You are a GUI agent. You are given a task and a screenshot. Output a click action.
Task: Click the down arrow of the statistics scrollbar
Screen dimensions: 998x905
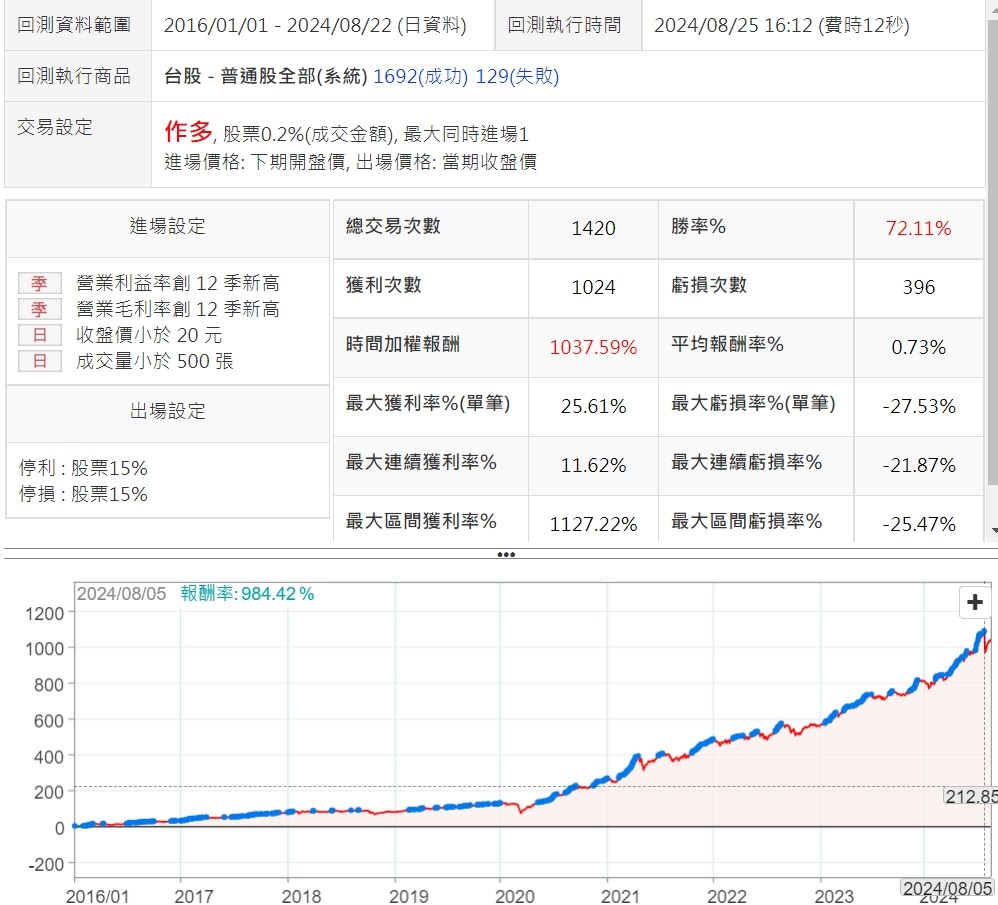[992, 529]
